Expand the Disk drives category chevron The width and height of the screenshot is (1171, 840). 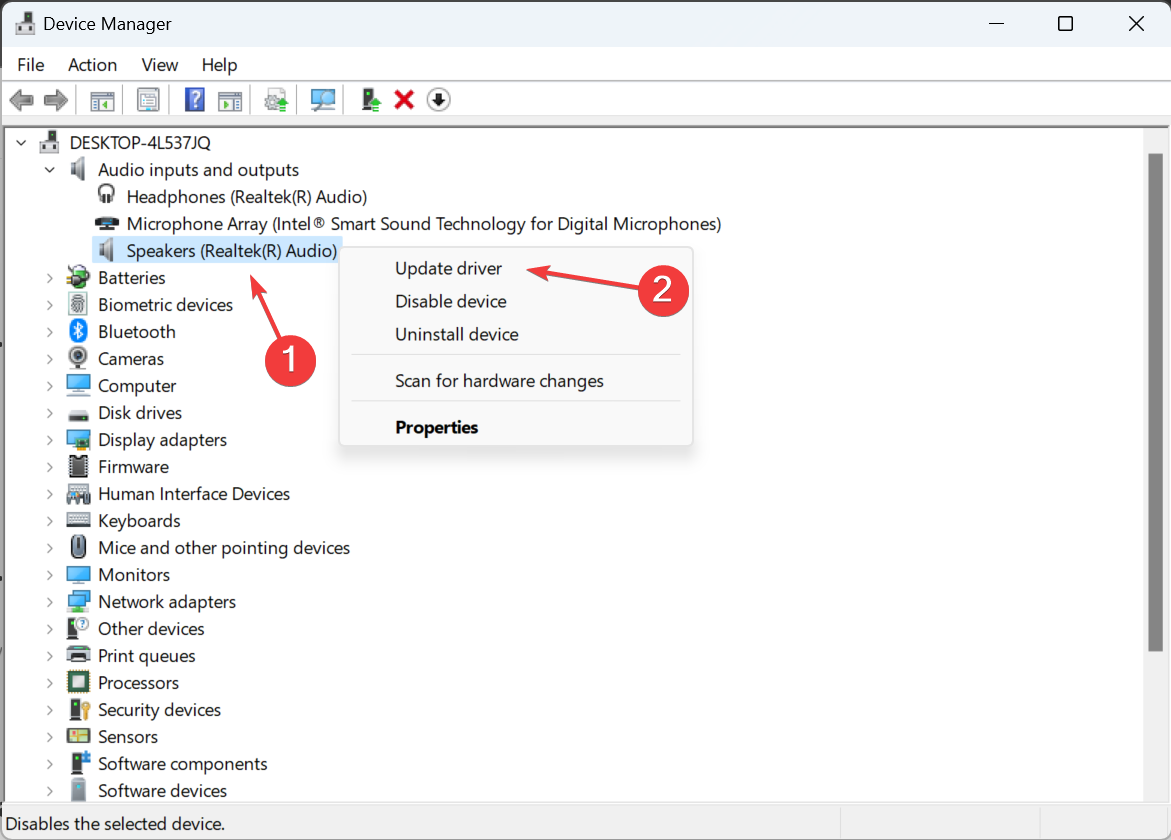pyautogui.click(x=50, y=413)
